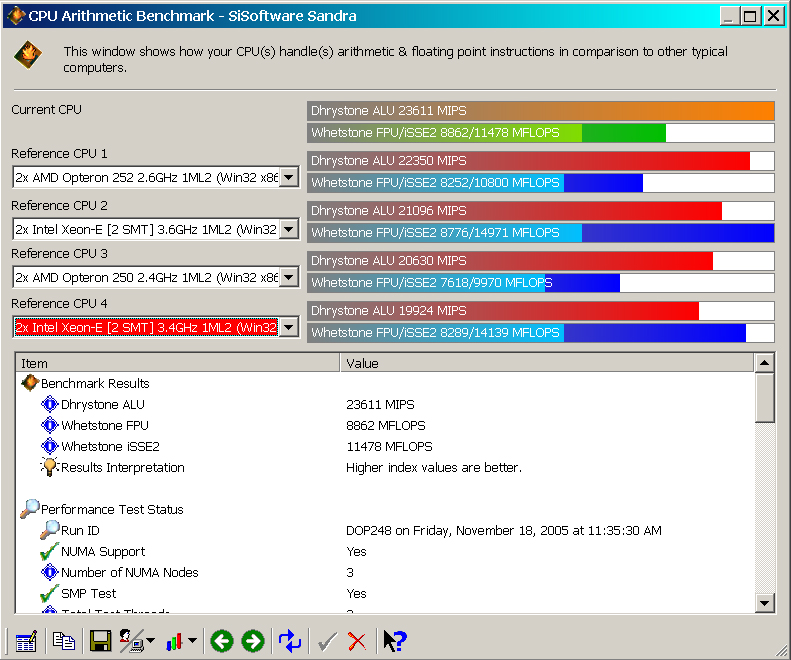Viewport: 791px width, 660px height.
Task: Click the Whetstone 8252/10800 MFLOPS bar
Action: [541, 183]
